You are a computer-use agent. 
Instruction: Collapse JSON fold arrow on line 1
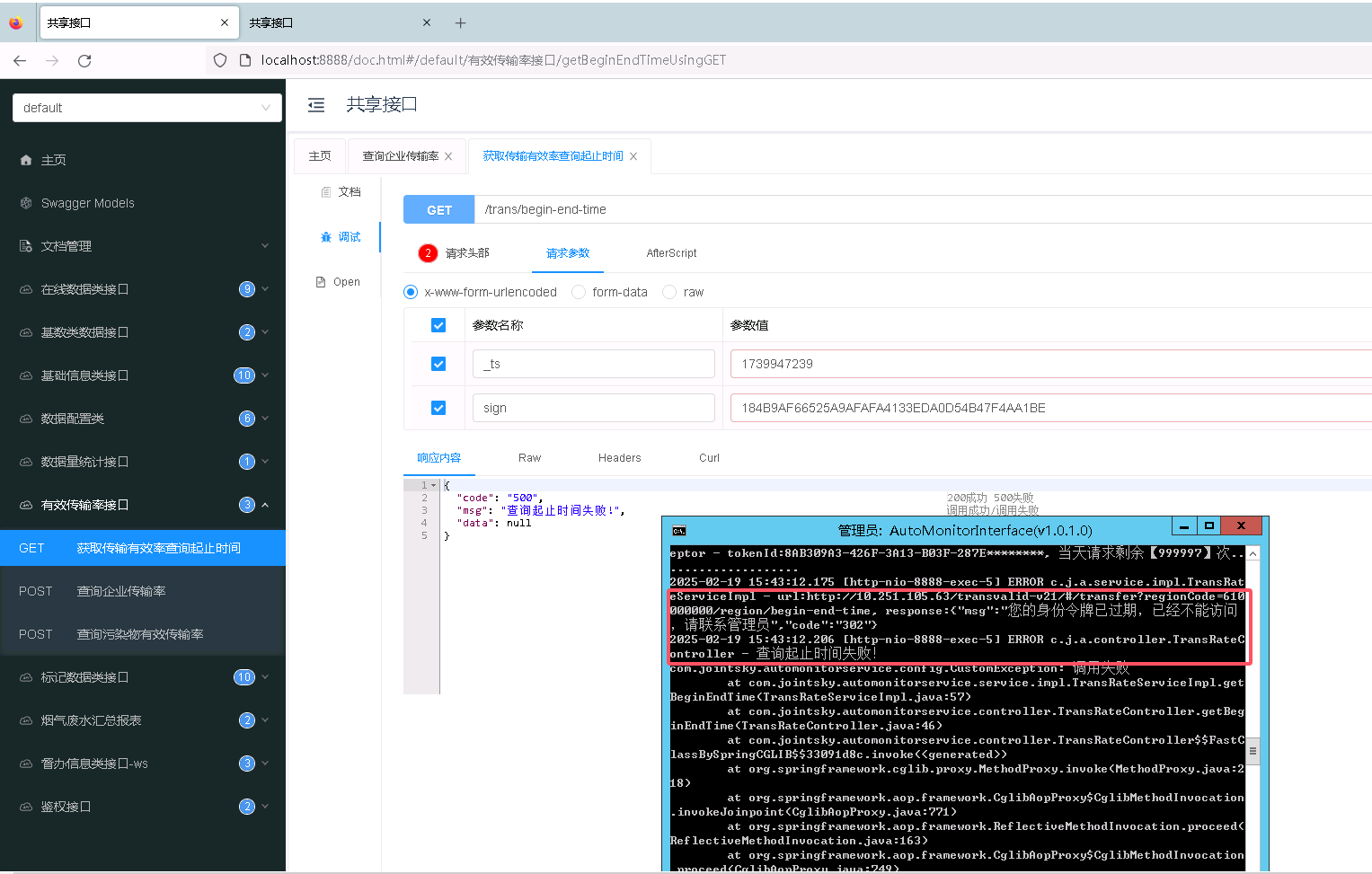point(434,485)
